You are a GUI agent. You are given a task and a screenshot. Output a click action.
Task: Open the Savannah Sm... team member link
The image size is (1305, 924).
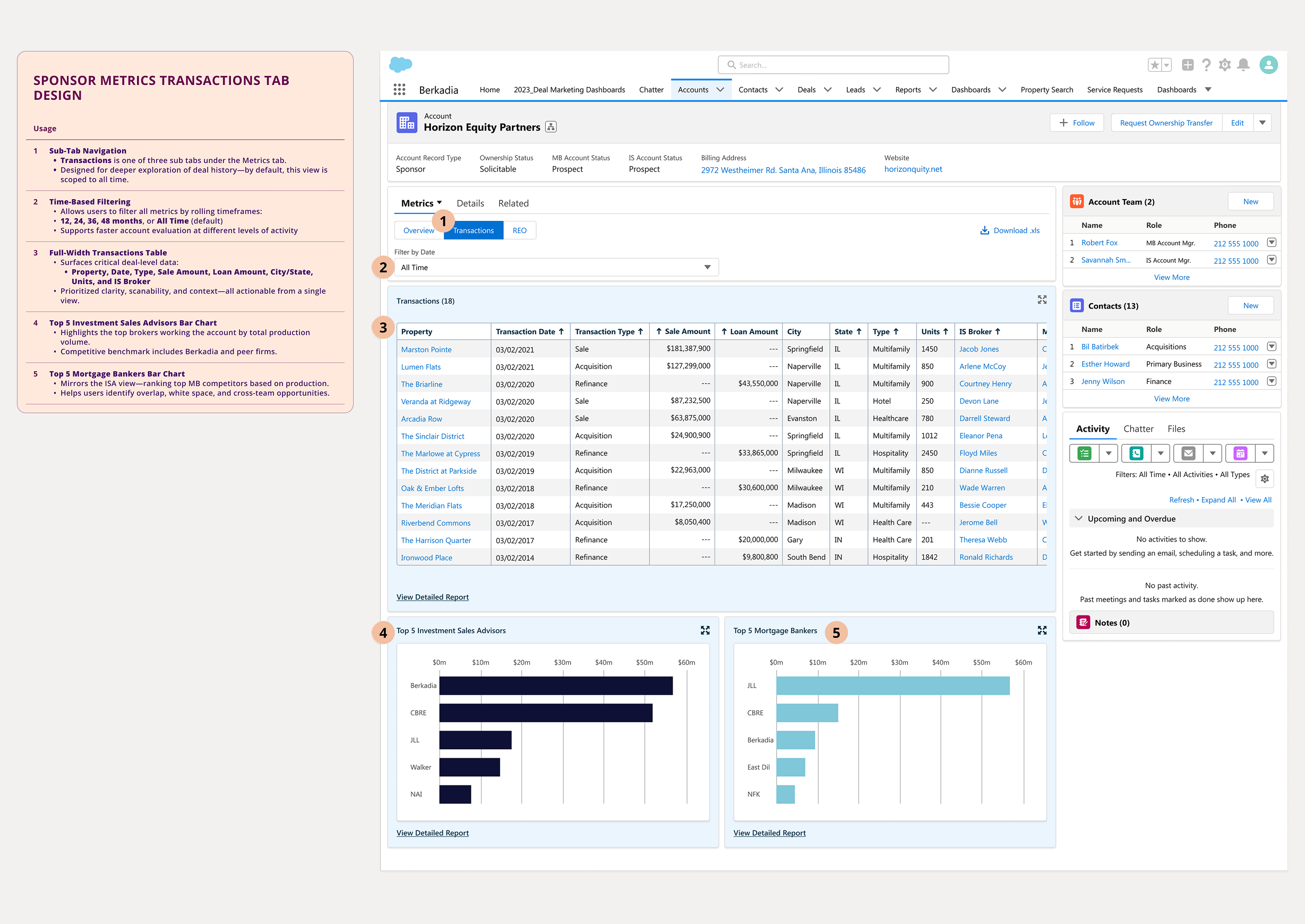click(x=1105, y=260)
